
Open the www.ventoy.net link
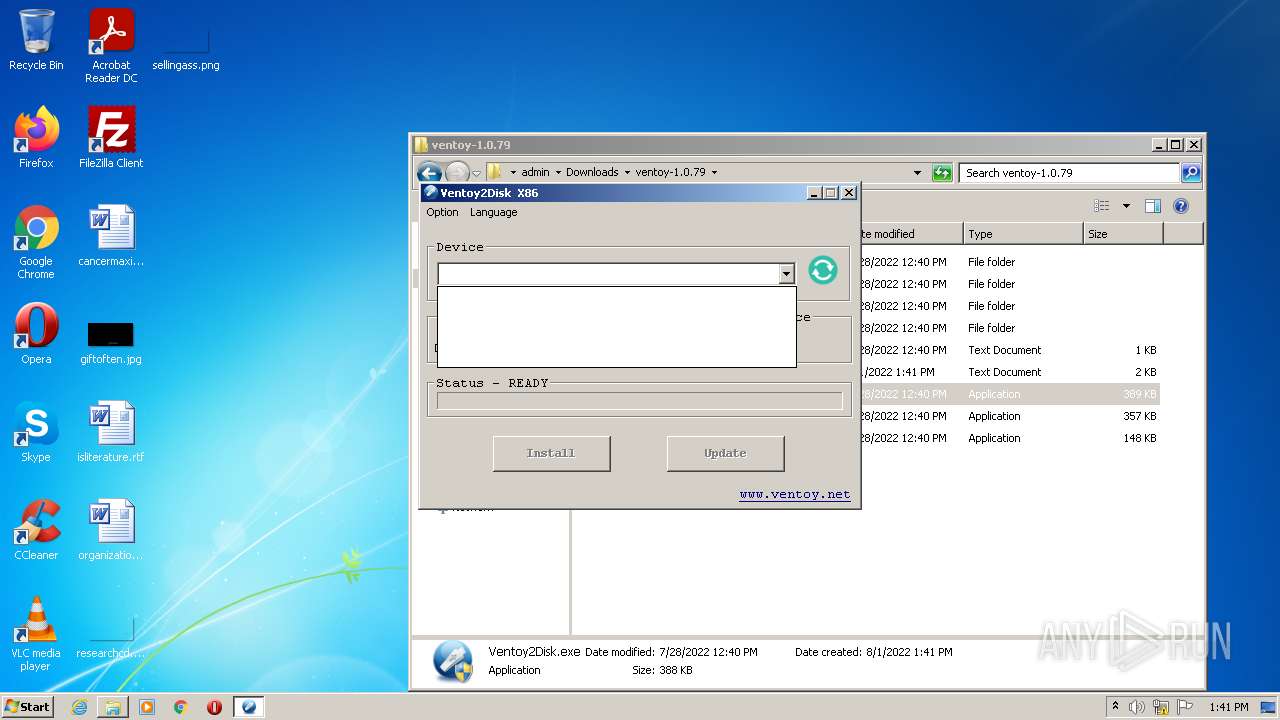pyautogui.click(x=795, y=494)
